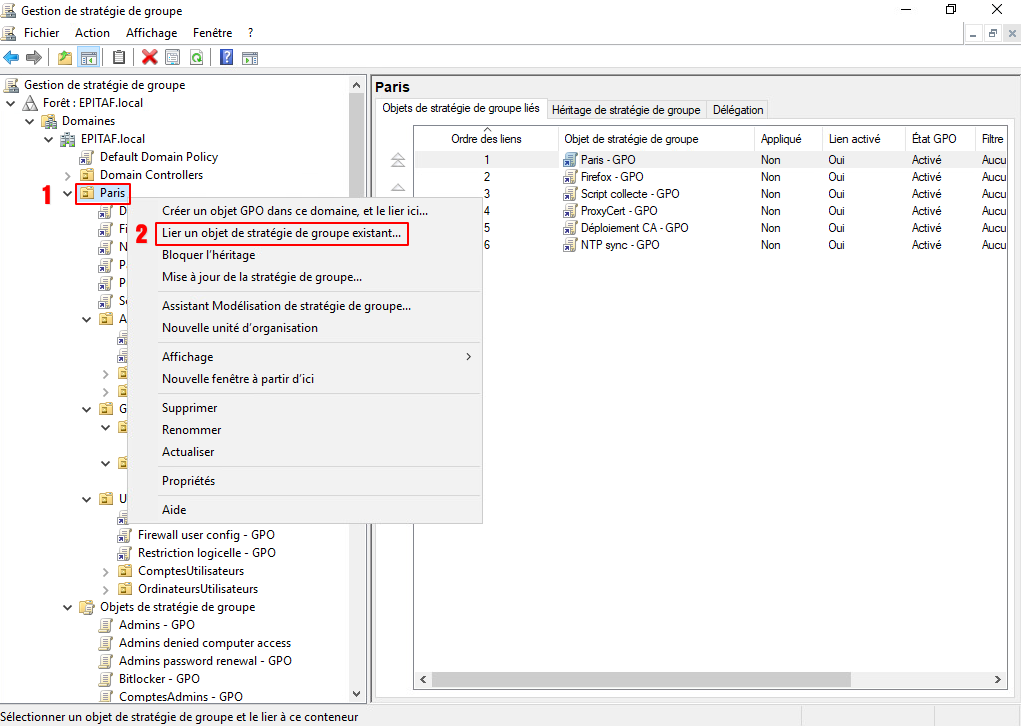This screenshot has width=1021, height=726.
Task: Select 'Bloquer l'héritage' in context menu
Action: (x=209, y=255)
